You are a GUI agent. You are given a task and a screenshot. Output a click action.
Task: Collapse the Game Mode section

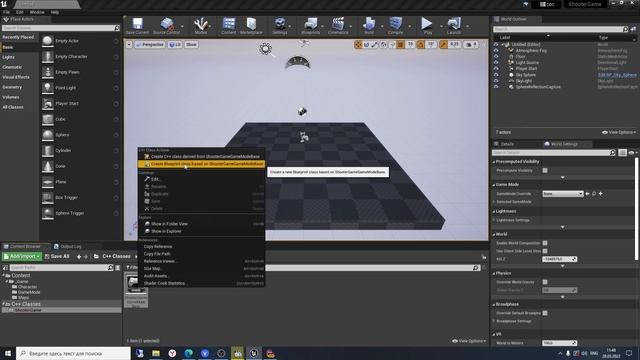coord(493,185)
